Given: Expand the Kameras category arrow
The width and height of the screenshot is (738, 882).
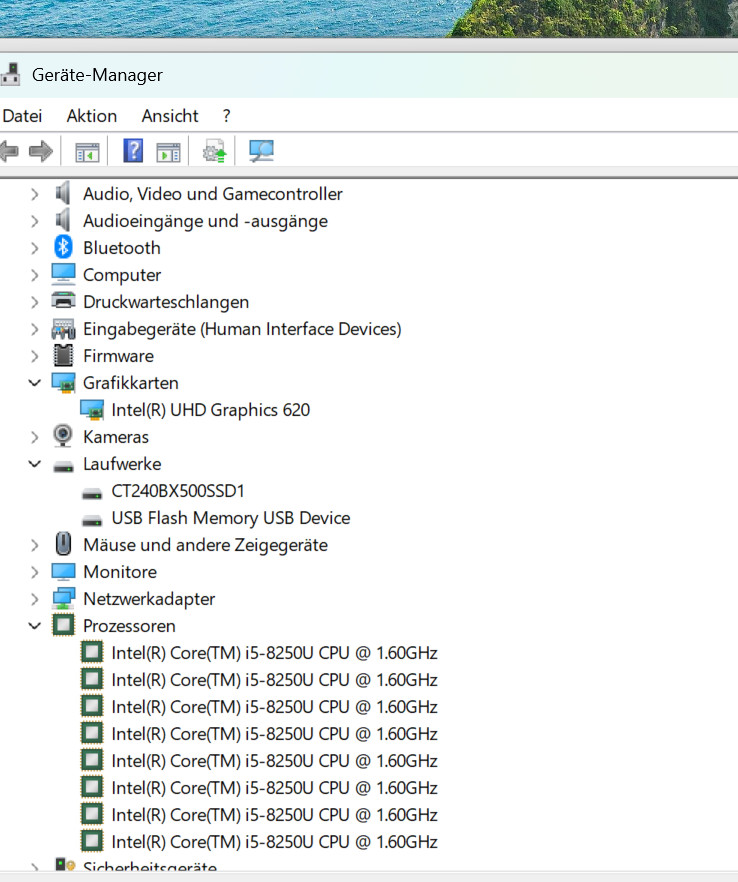Looking at the screenshot, I should pyautogui.click(x=35, y=437).
